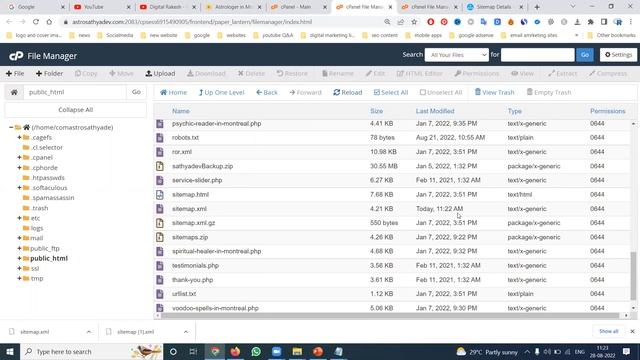Screen dimensions: 640x360
Task: Open the browser extensions puzzle icon
Action: click(591, 22)
